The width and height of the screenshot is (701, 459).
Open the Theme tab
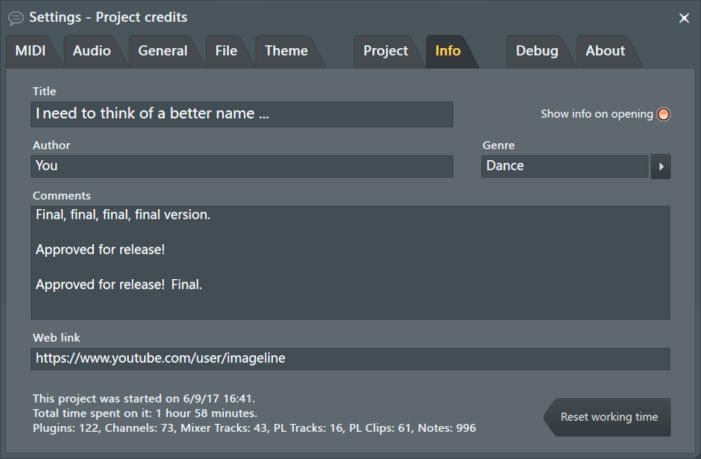(x=286, y=51)
